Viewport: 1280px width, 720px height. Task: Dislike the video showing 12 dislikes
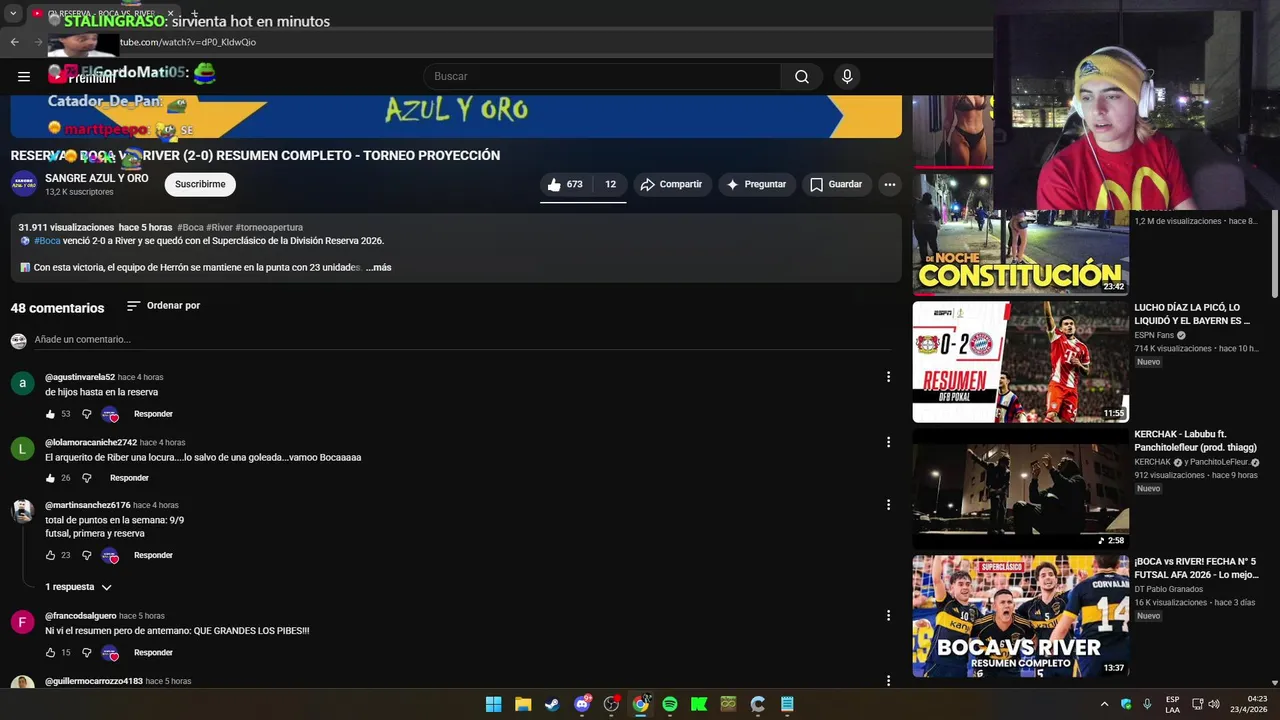pyautogui.click(x=610, y=184)
